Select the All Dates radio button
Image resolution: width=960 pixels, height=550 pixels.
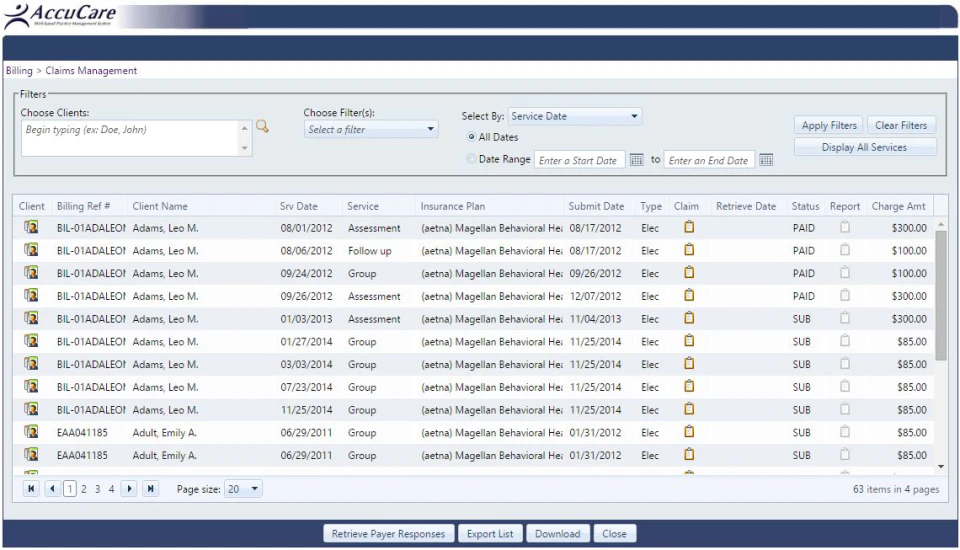point(471,137)
